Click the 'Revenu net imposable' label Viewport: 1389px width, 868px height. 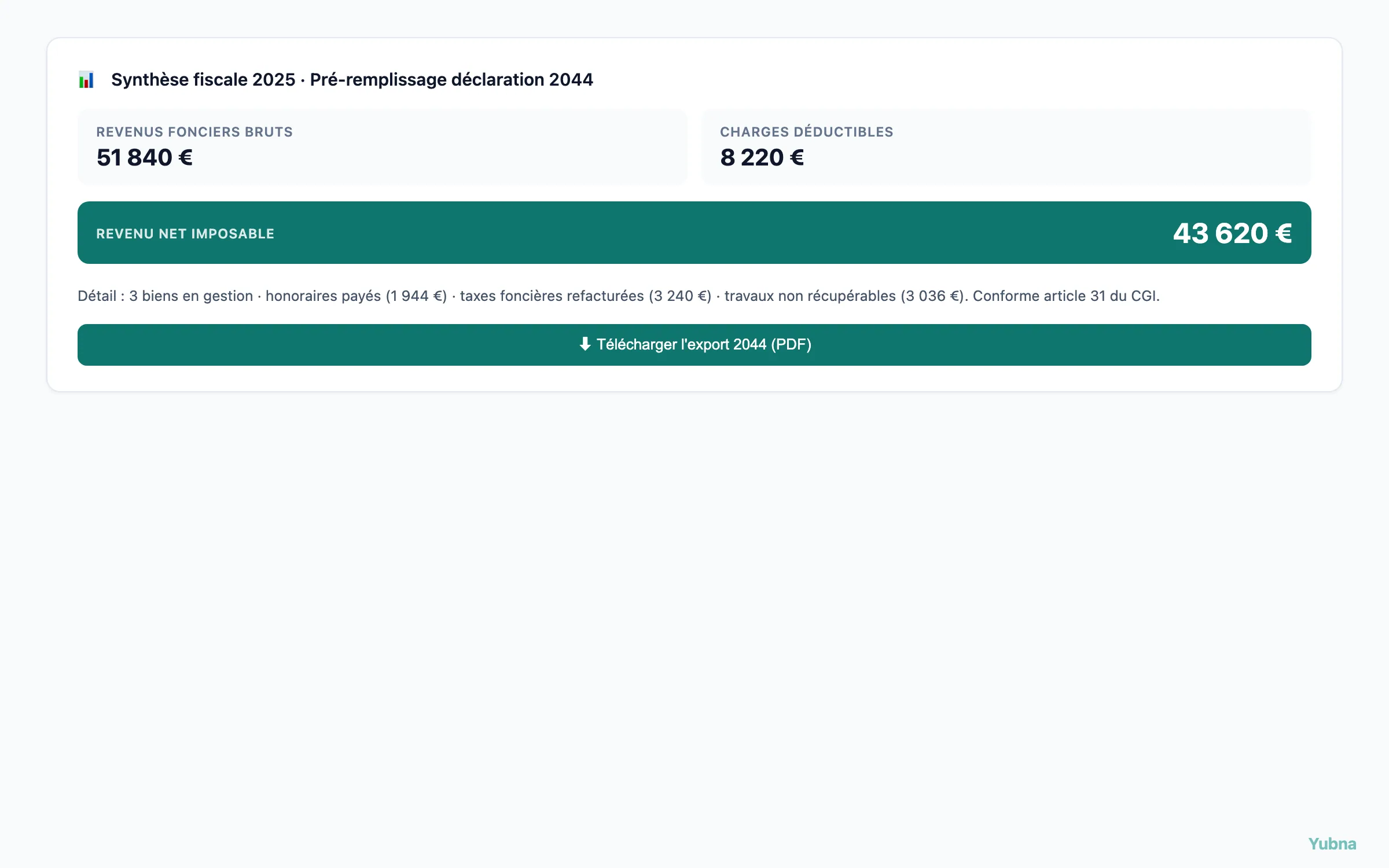(x=185, y=234)
